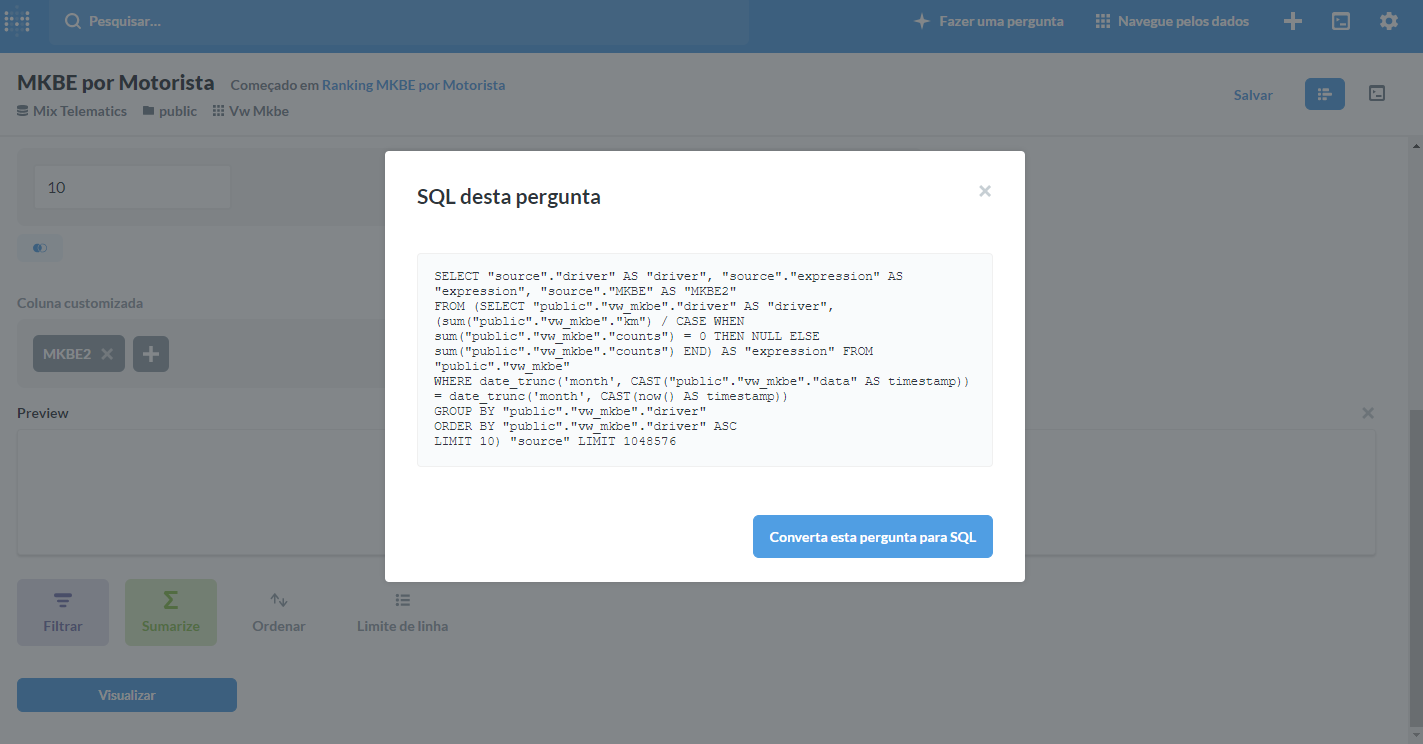Flip the toggle switch below the limit input
The width and height of the screenshot is (1423, 744).
tap(39, 247)
